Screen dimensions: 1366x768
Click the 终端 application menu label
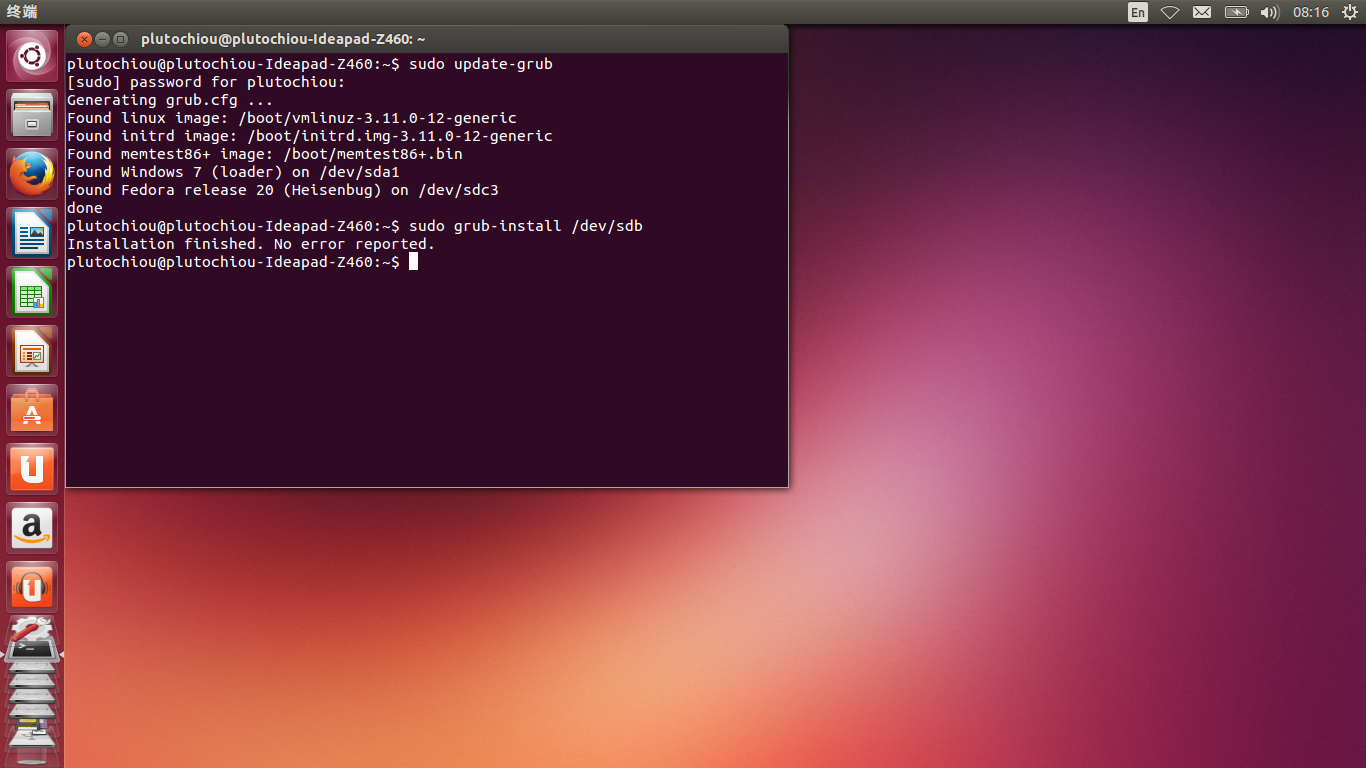(x=22, y=12)
